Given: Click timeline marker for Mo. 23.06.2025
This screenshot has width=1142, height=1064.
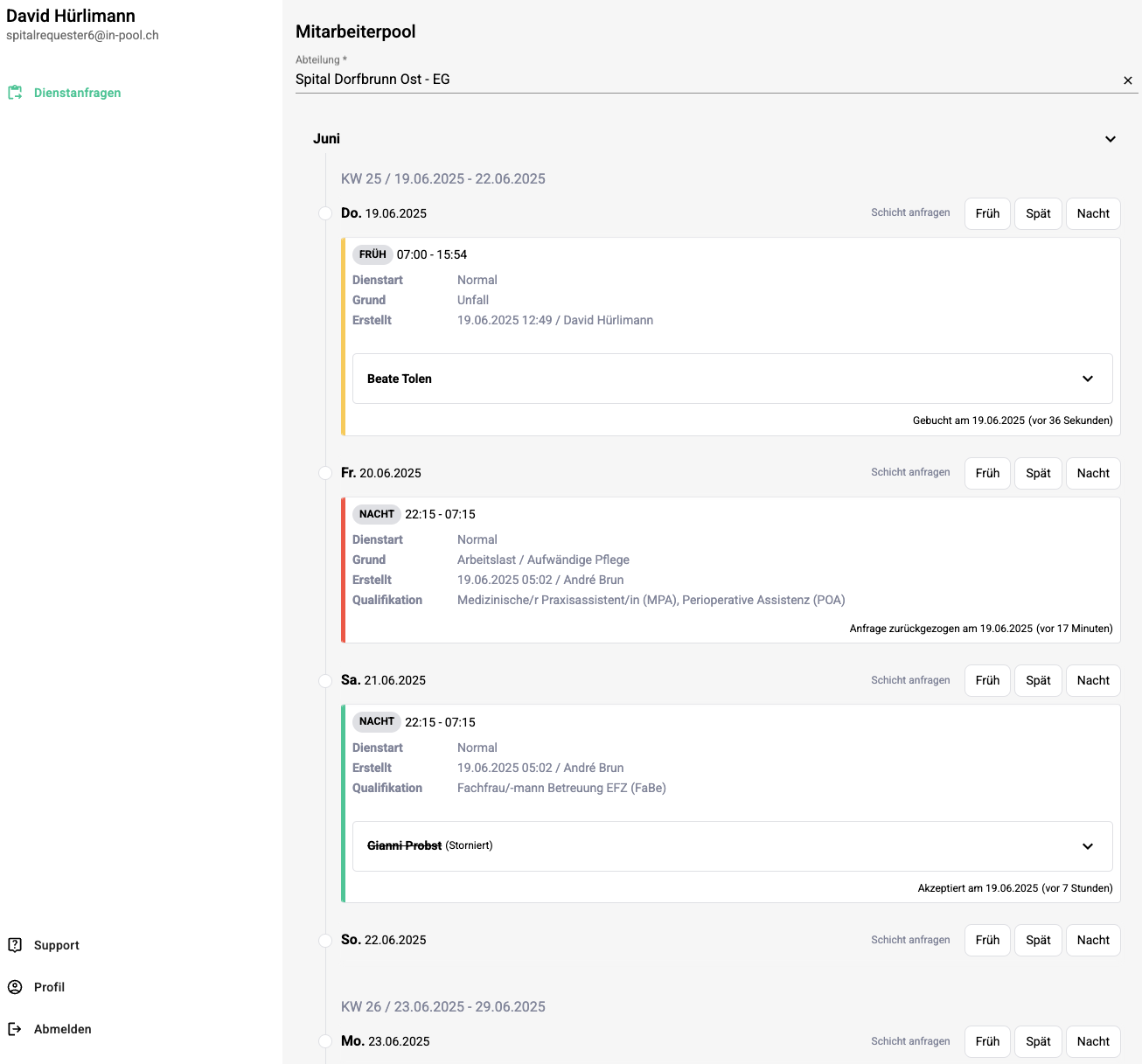Looking at the screenshot, I should tap(325, 1041).
